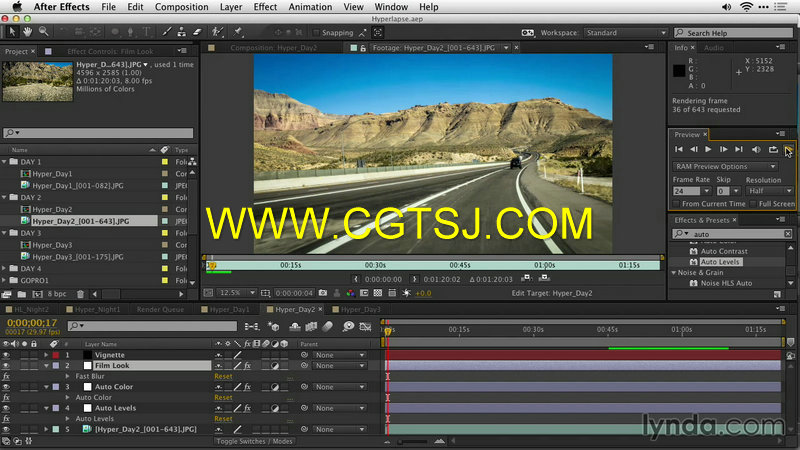Click the footage thumbnail in Project panel
Screen dimensions: 800x450
(38, 82)
